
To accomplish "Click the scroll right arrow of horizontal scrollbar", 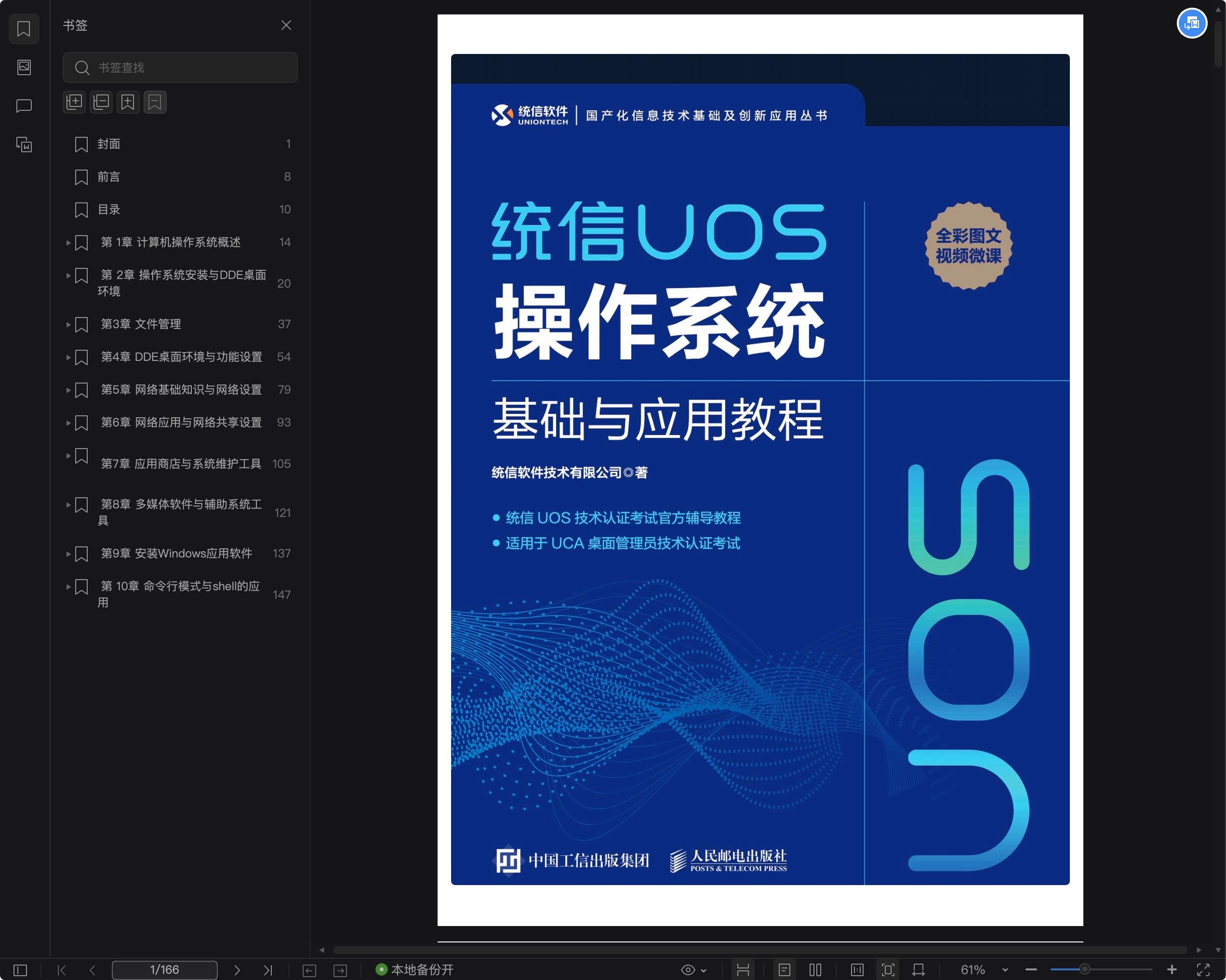I will click(1199, 950).
